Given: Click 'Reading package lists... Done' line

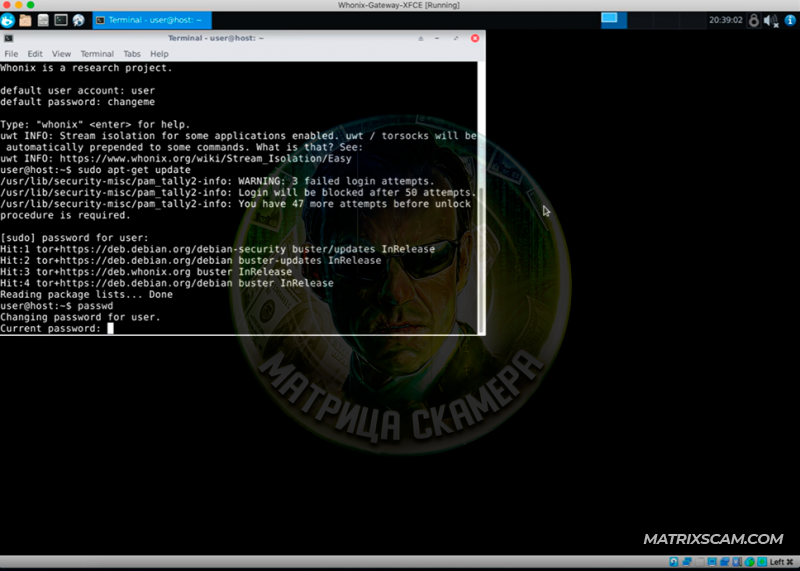Looking at the screenshot, I should tap(86, 294).
